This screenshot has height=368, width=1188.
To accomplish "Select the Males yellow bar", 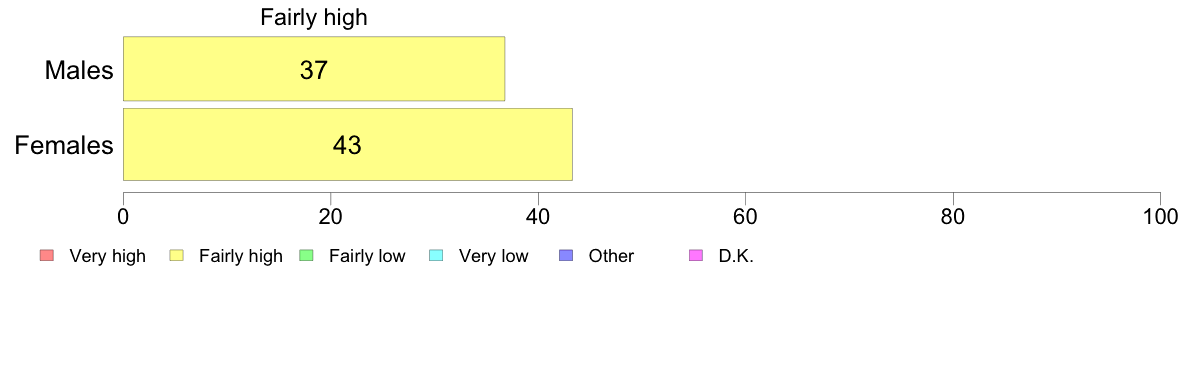I will tap(314, 68).
